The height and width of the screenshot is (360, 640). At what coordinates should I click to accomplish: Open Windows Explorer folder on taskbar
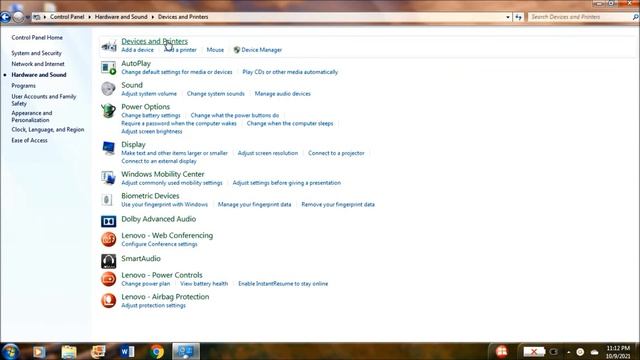pos(69,352)
